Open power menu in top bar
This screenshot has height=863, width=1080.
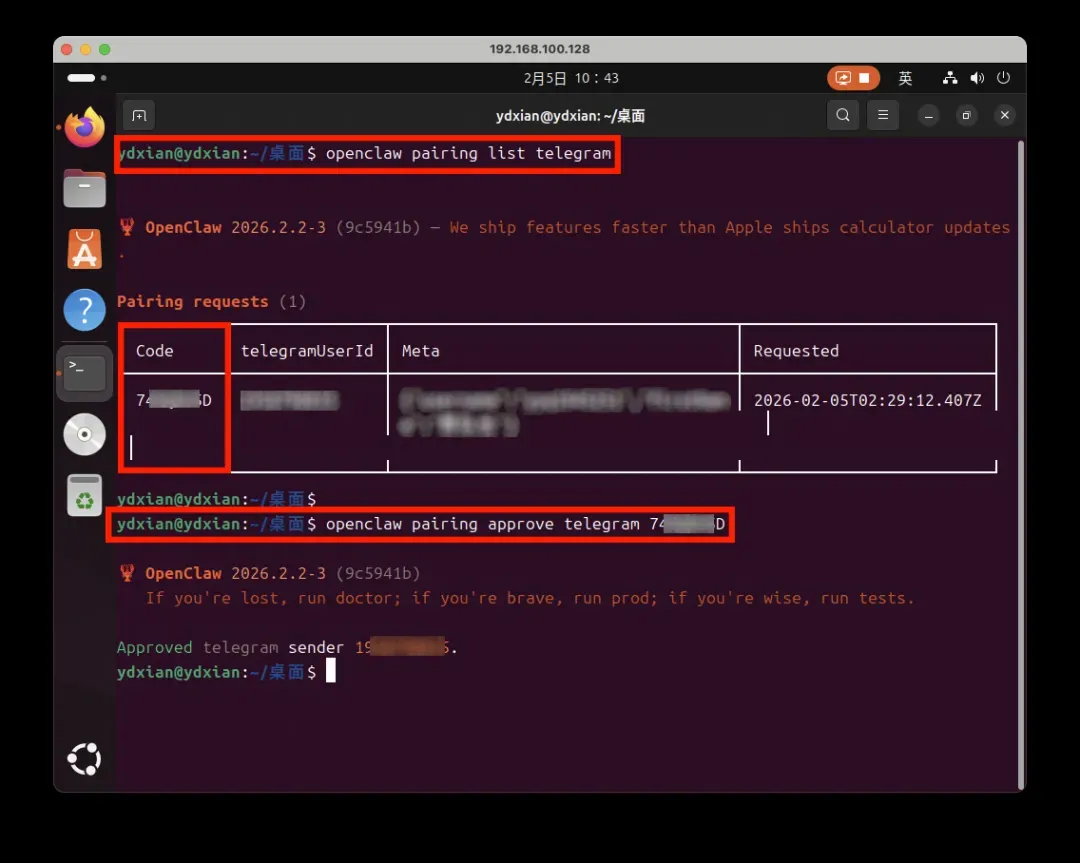(x=1003, y=78)
